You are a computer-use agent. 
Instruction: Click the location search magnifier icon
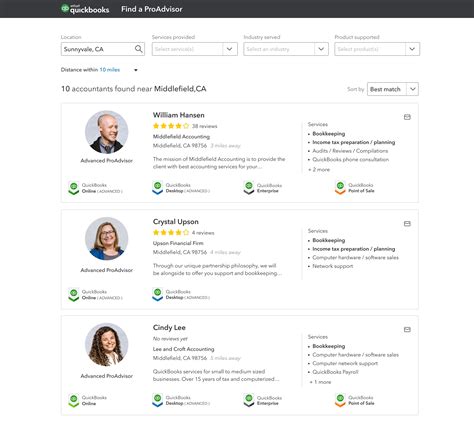click(138, 49)
